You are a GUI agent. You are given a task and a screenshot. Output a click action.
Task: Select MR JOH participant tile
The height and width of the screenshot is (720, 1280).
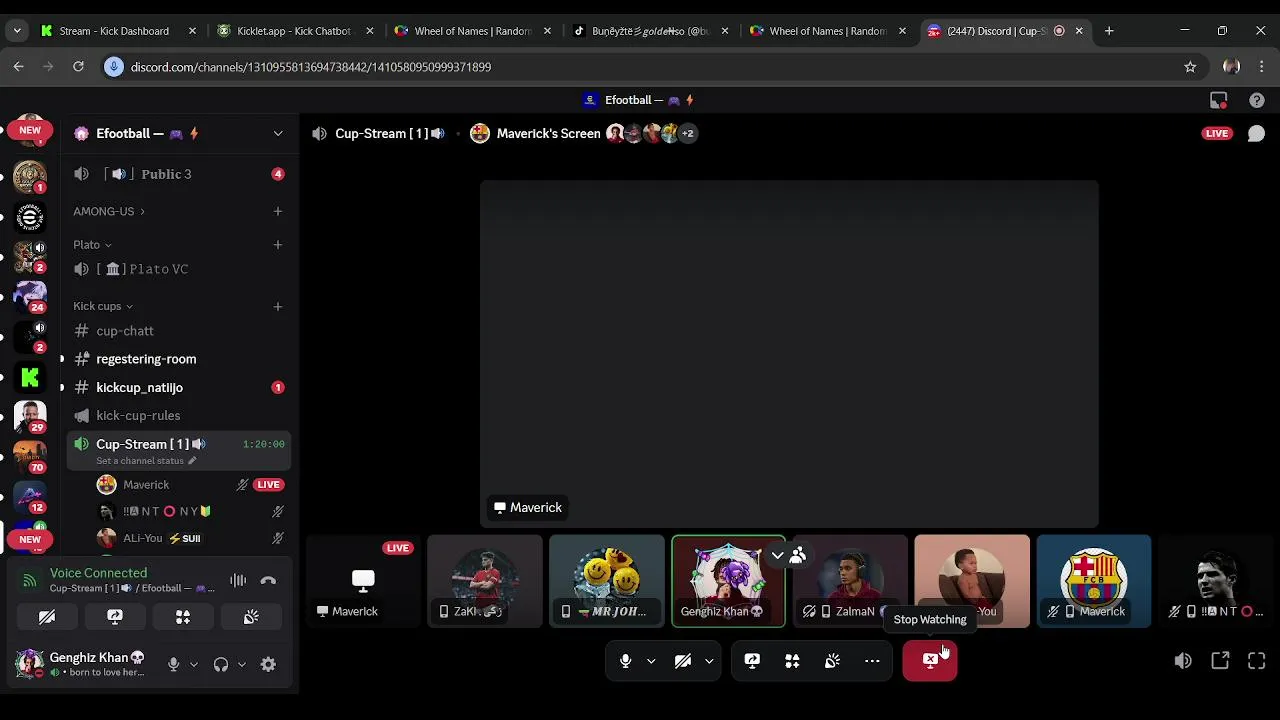point(607,581)
